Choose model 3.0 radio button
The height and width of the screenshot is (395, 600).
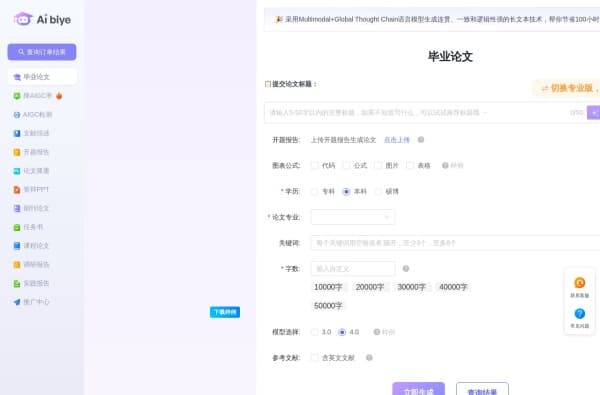(315, 332)
